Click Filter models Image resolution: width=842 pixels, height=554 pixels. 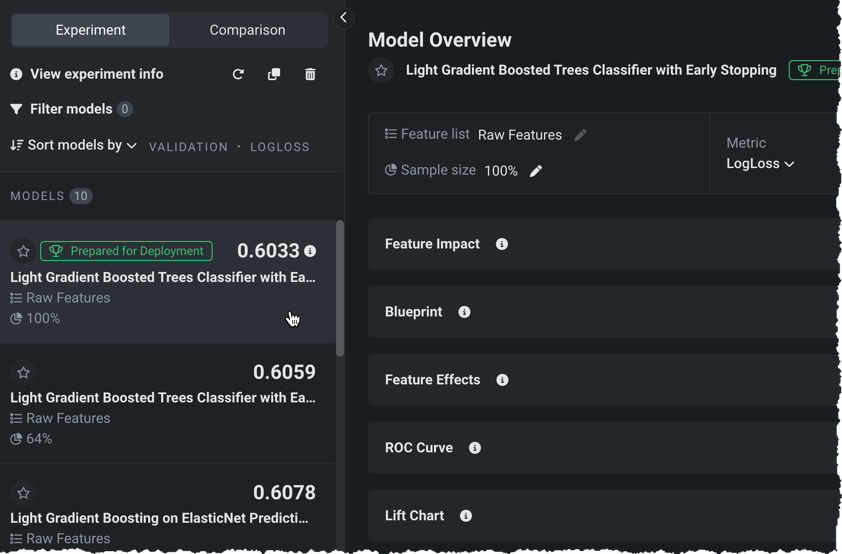[70, 109]
